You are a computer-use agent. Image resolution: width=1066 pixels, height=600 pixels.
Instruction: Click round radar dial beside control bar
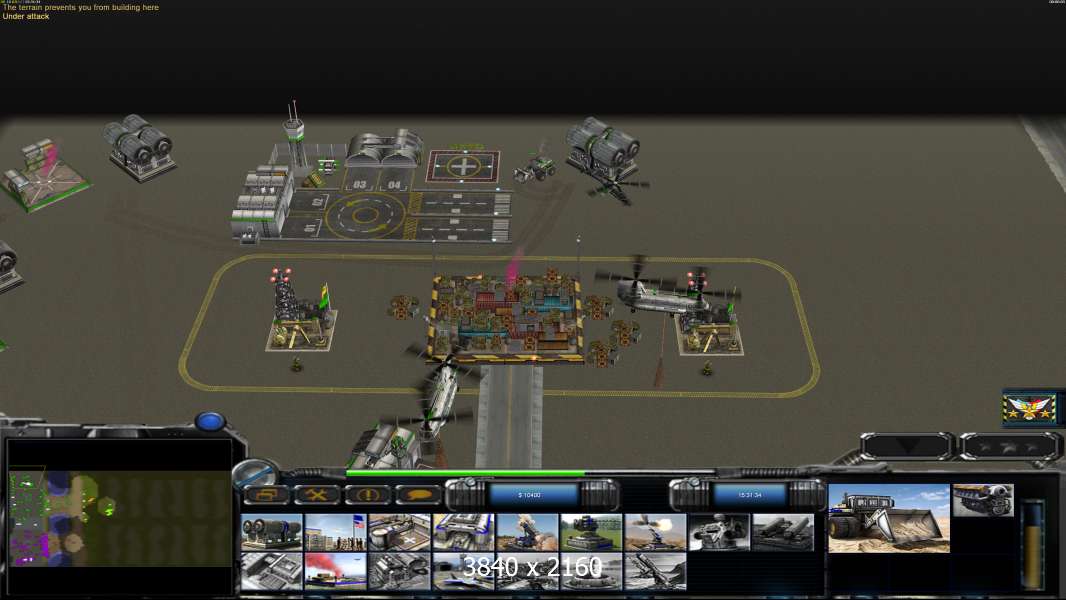[254, 472]
